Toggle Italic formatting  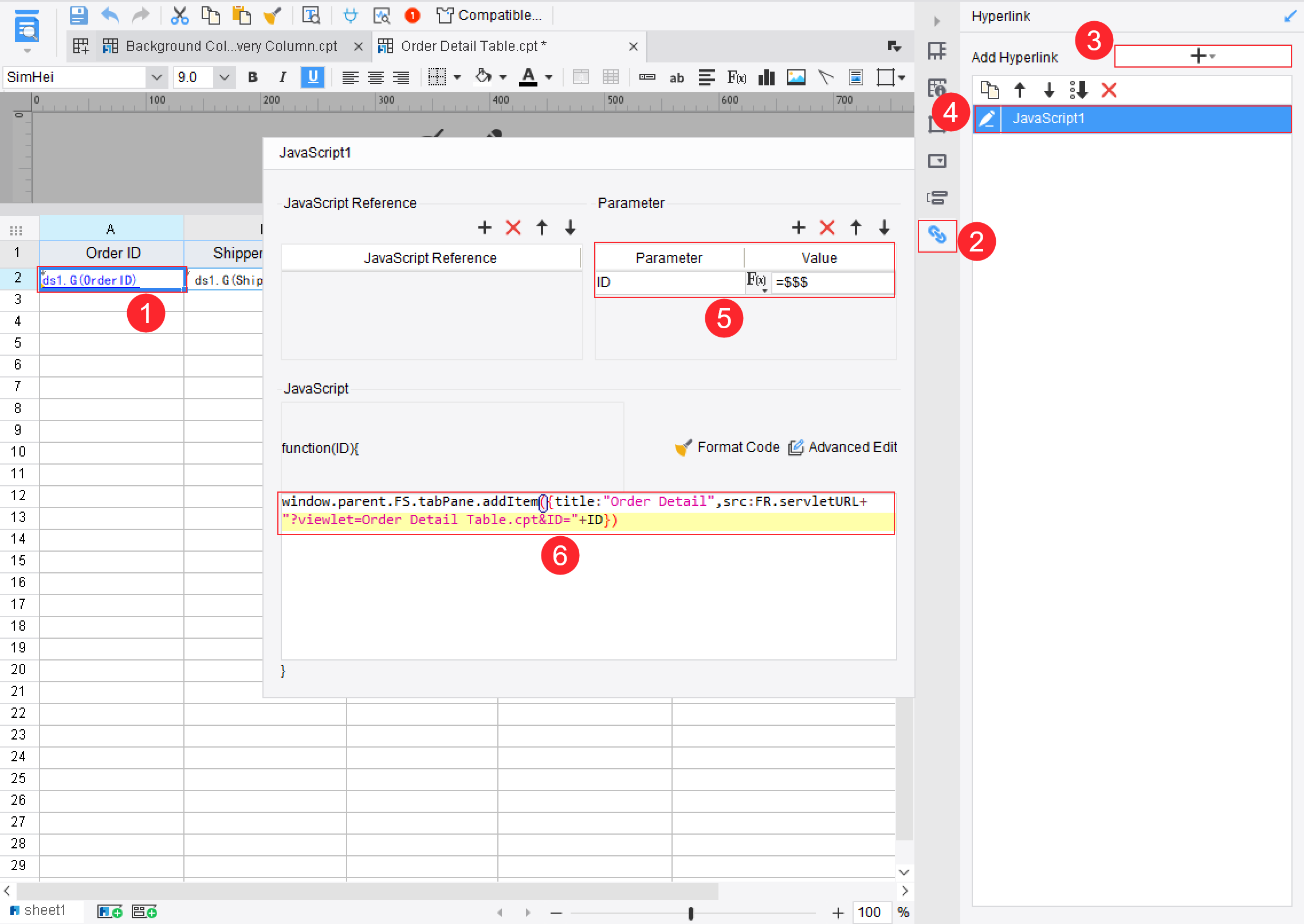[x=282, y=77]
